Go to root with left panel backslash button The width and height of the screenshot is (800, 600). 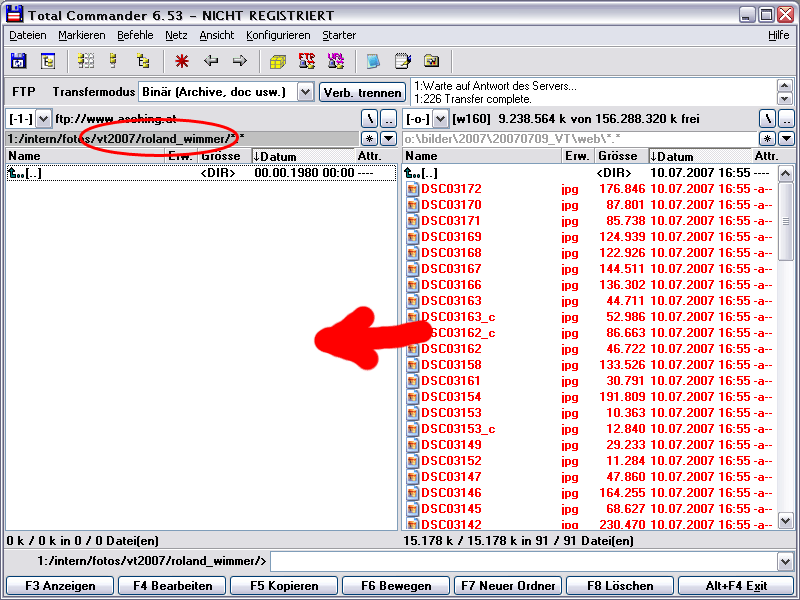click(369, 119)
